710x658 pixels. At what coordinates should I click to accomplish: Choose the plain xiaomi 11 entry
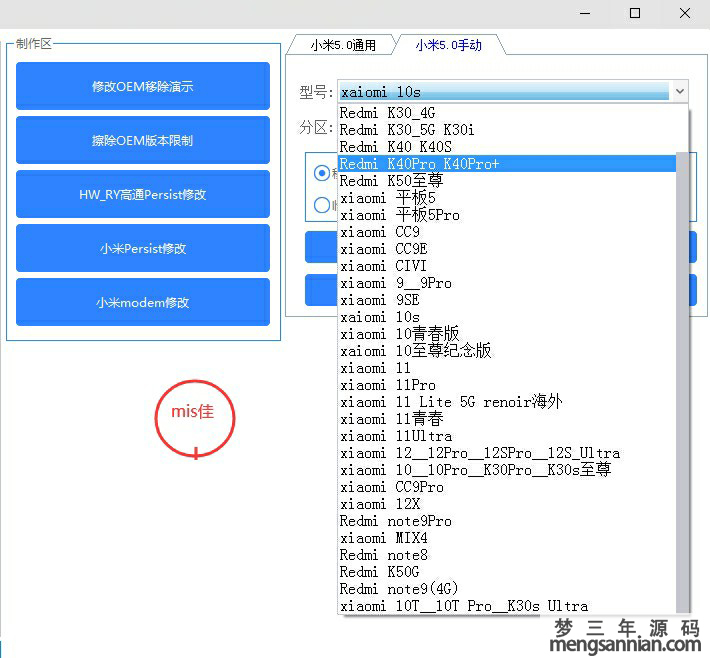coord(507,368)
